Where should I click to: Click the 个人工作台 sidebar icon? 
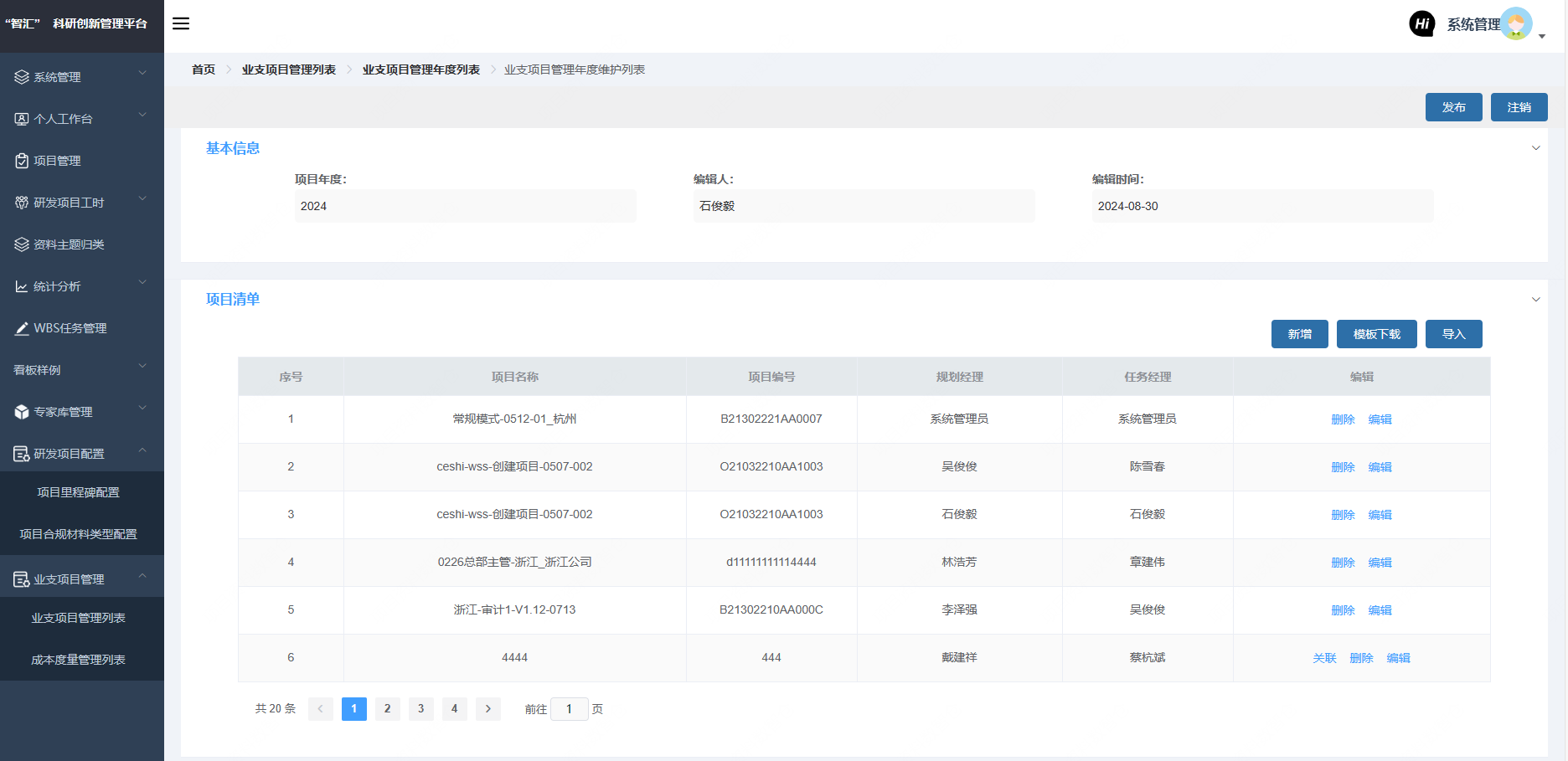pos(22,119)
